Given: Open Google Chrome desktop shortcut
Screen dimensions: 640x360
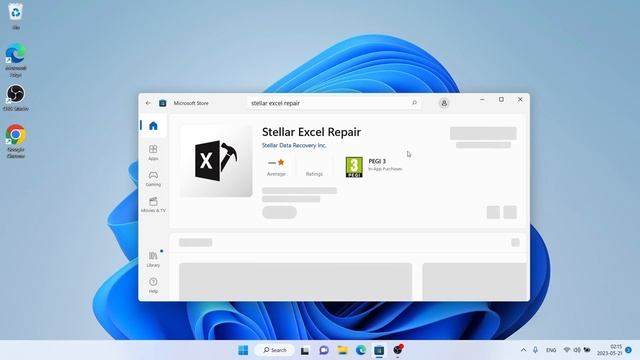Looking at the screenshot, I should point(16,141).
